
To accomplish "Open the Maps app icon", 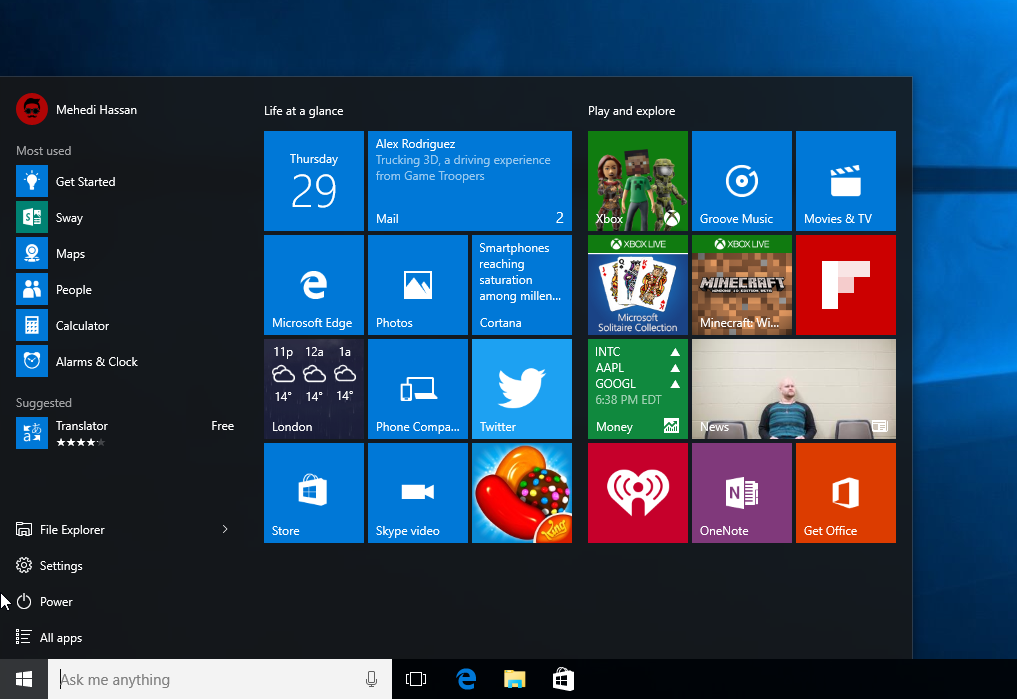I will coord(32,254).
